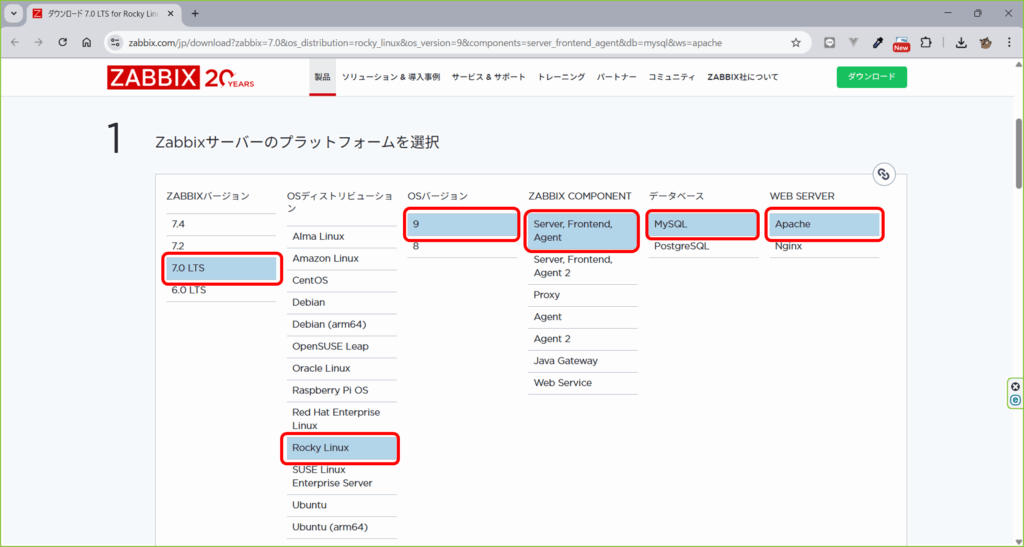Choose Ubuntu distribution (not arm64)
1024x547 pixels.
pos(342,505)
